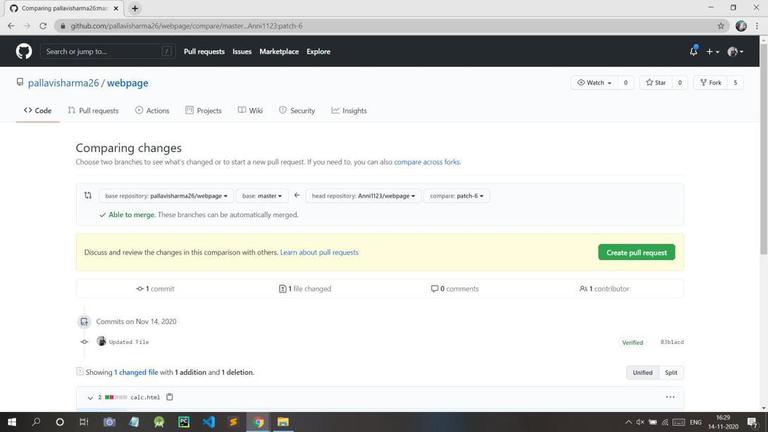The image size is (768, 432).
Task: Reload the browser page
Action: pos(43,26)
